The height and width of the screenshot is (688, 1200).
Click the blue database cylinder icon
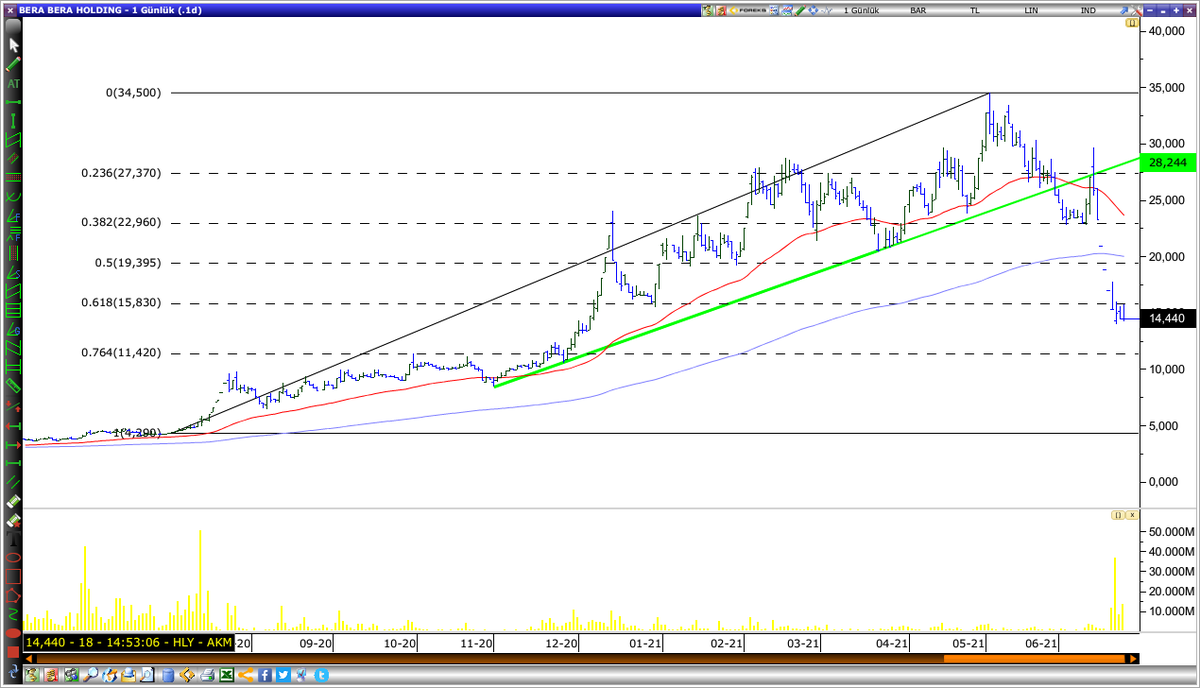point(168,675)
